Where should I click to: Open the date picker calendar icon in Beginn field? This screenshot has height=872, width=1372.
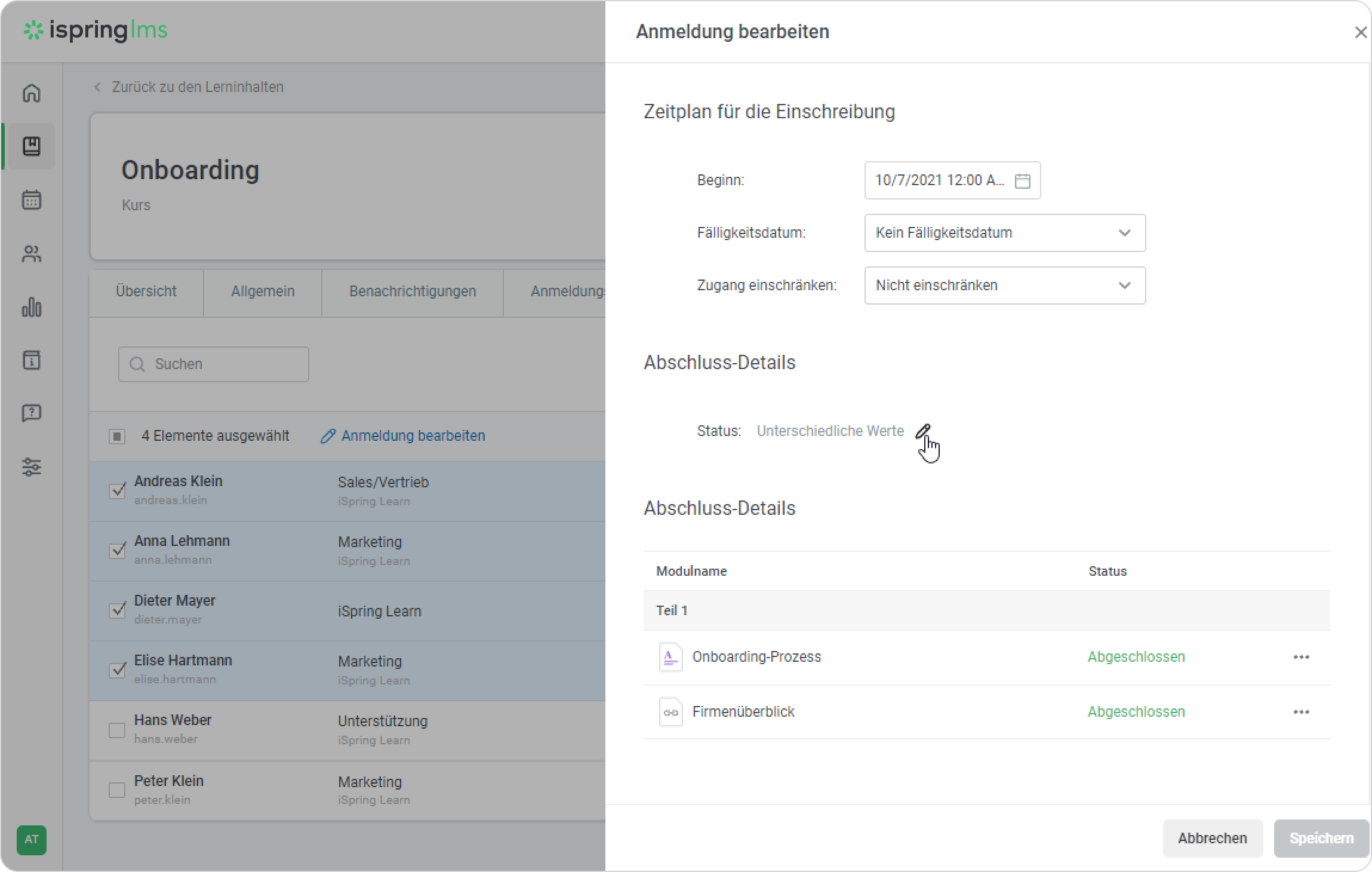tap(1022, 180)
